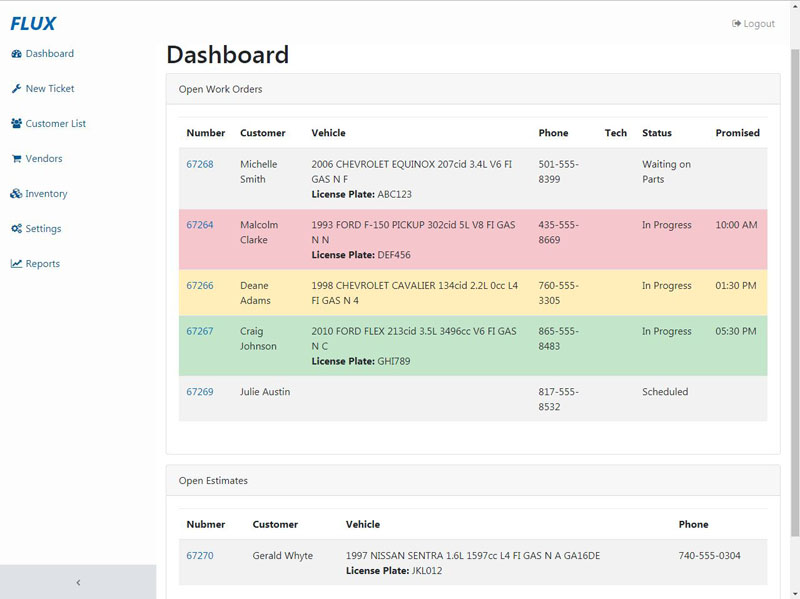The width and height of the screenshot is (800, 599).
Task: Click the Inventory cubes icon
Action: pyautogui.click(x=16, y=194)
